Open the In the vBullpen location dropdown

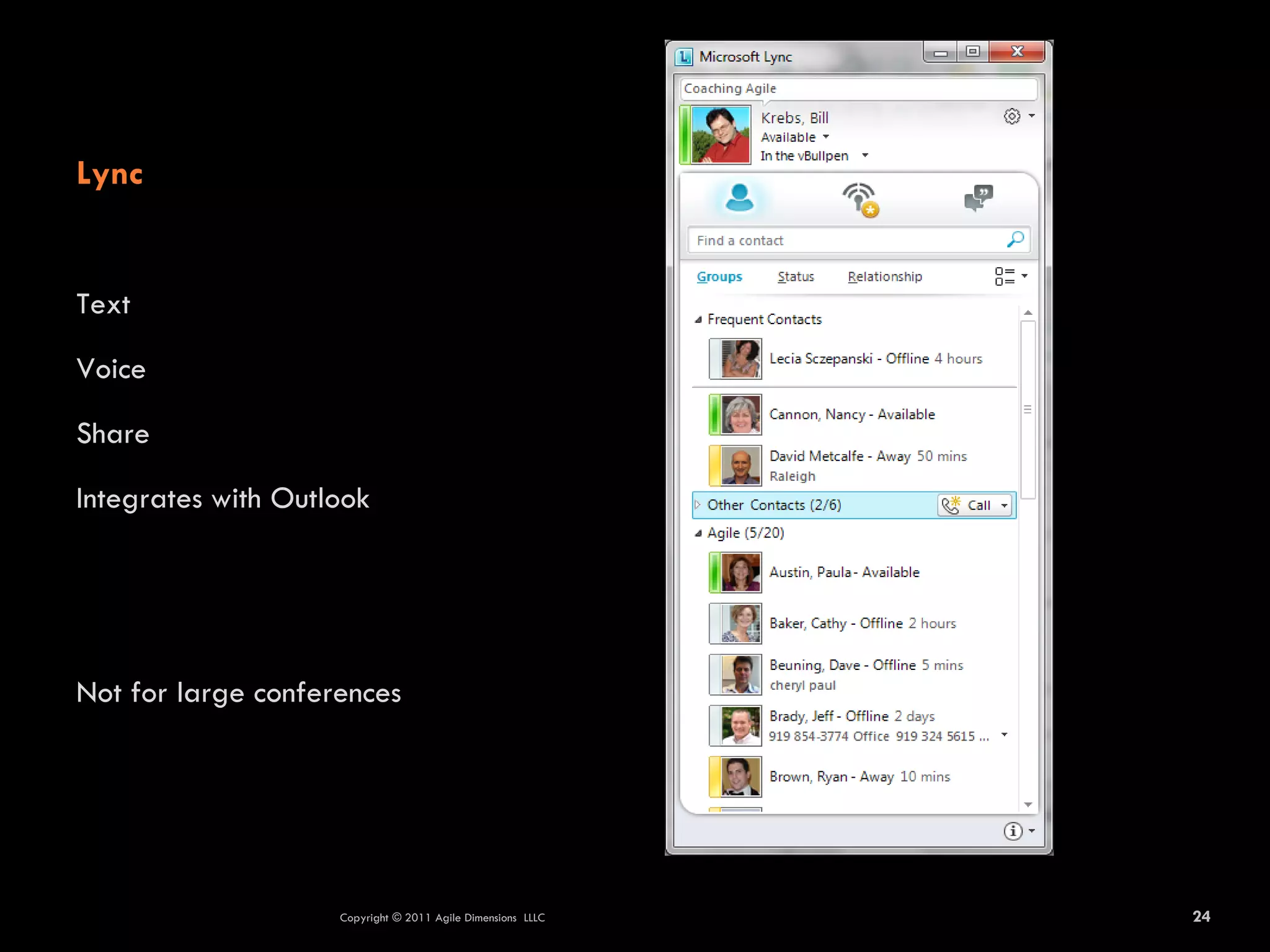(865, 156)
